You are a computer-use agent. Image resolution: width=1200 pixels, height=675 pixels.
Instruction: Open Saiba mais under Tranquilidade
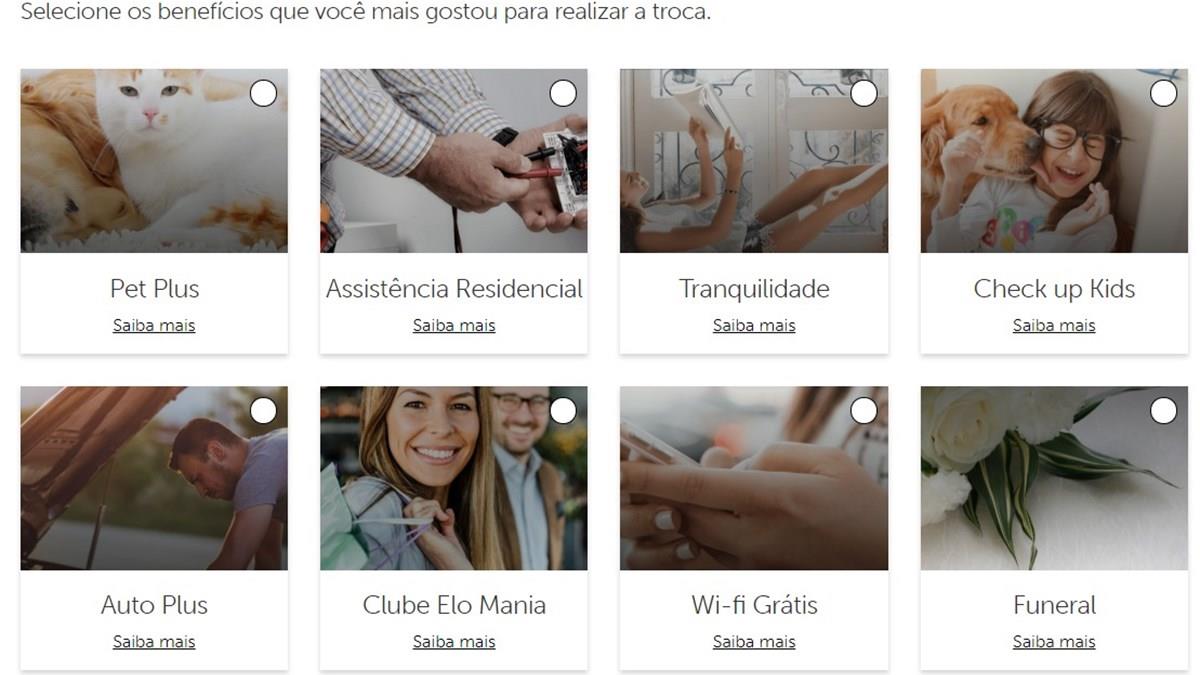754,325
